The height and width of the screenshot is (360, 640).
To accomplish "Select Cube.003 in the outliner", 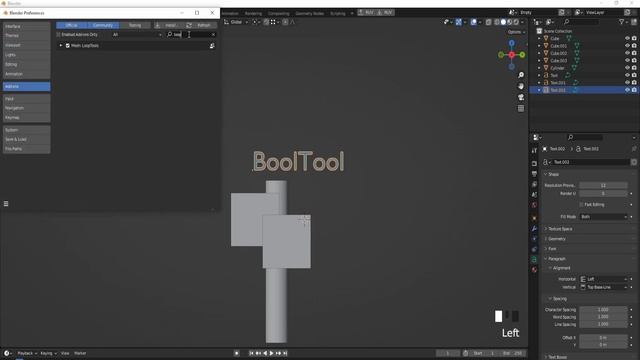I will click(x=558, y=60).
